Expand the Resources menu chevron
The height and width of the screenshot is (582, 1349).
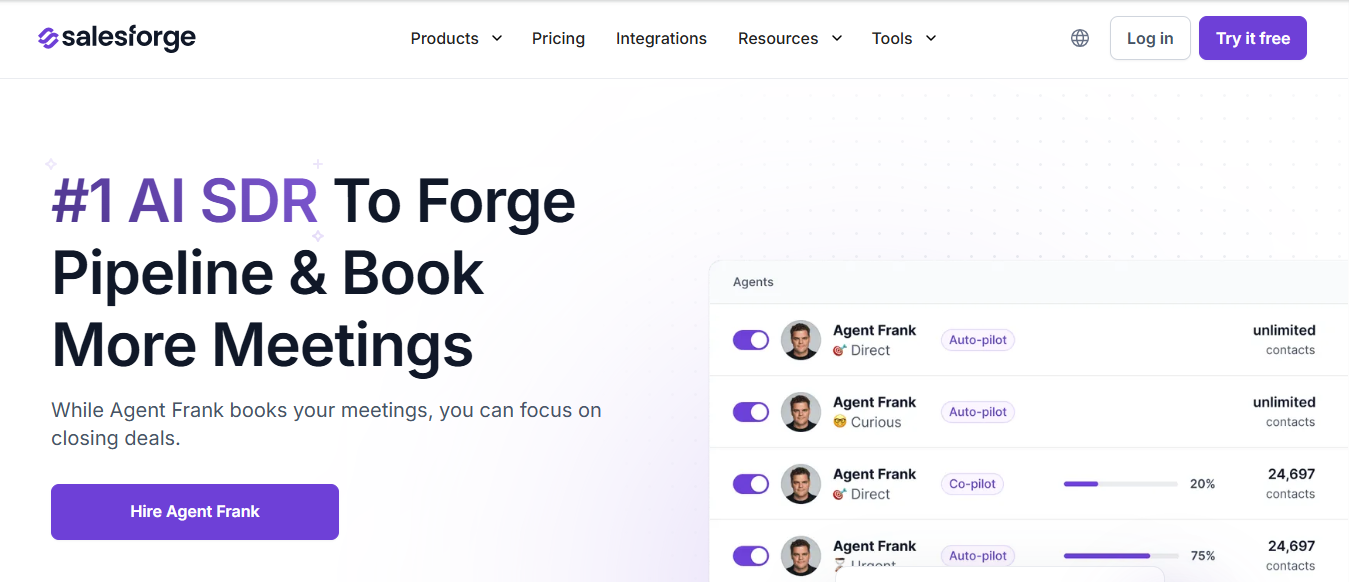click(837, 38)
